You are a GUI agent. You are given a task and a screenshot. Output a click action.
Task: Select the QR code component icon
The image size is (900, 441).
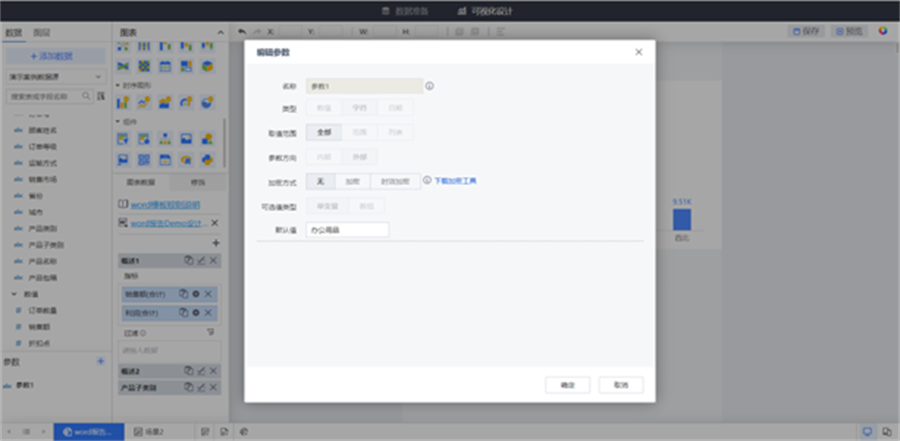[x=144, y=160]
